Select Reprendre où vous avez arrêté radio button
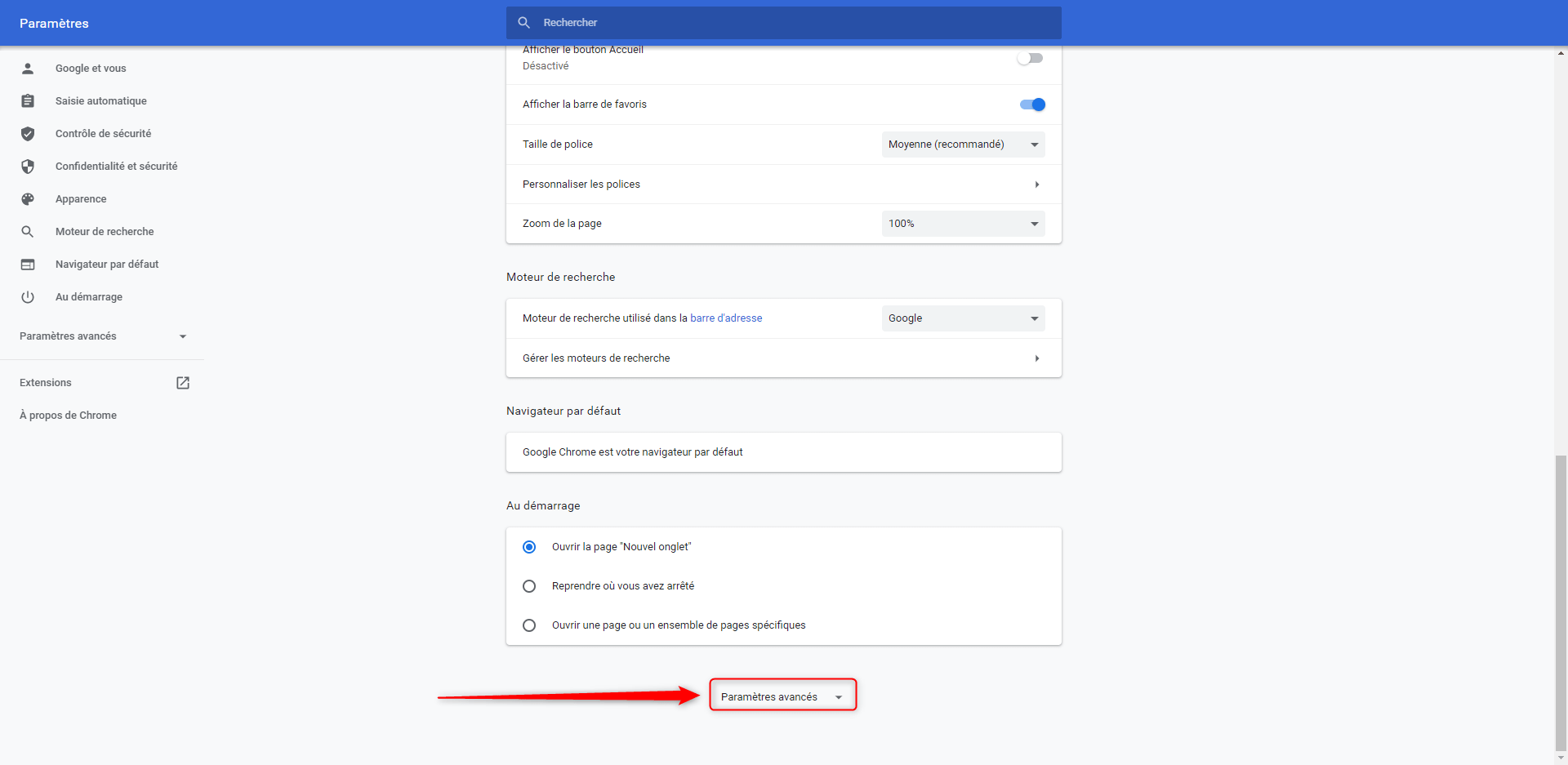Image resolution: width=1568 pixels, height=765 pixels. pyautogui.click(x=529, y=586)
